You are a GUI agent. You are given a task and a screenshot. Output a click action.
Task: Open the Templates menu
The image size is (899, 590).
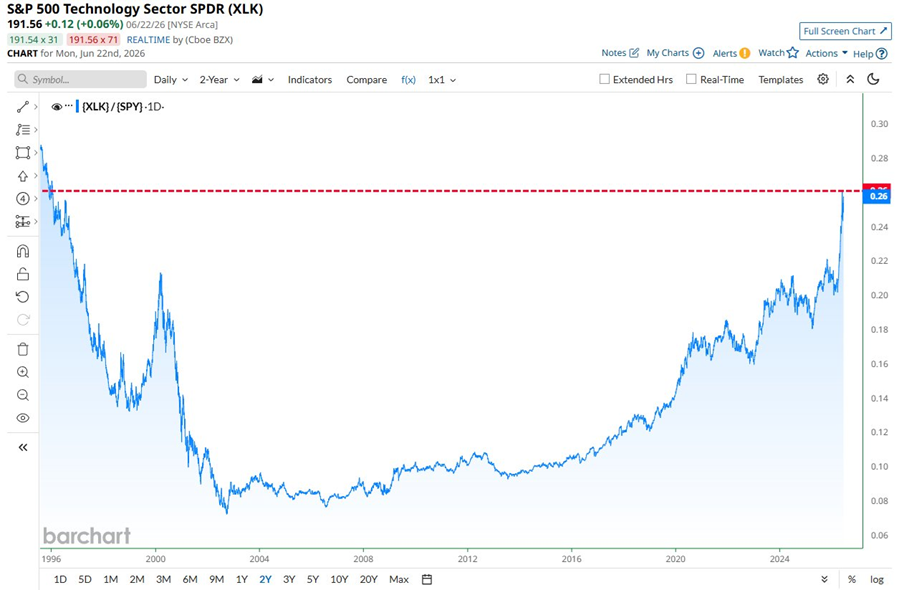(780, 80)
